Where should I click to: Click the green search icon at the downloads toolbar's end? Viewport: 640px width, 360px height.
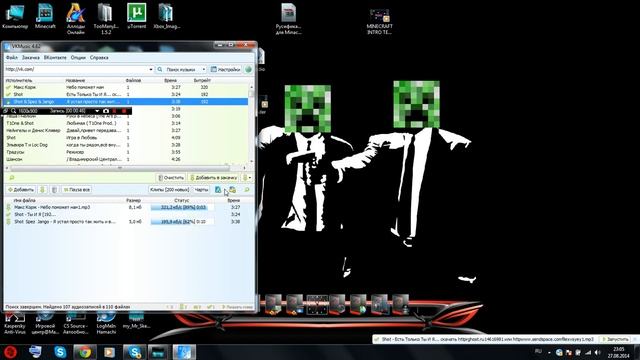click(x=247, y=190)
